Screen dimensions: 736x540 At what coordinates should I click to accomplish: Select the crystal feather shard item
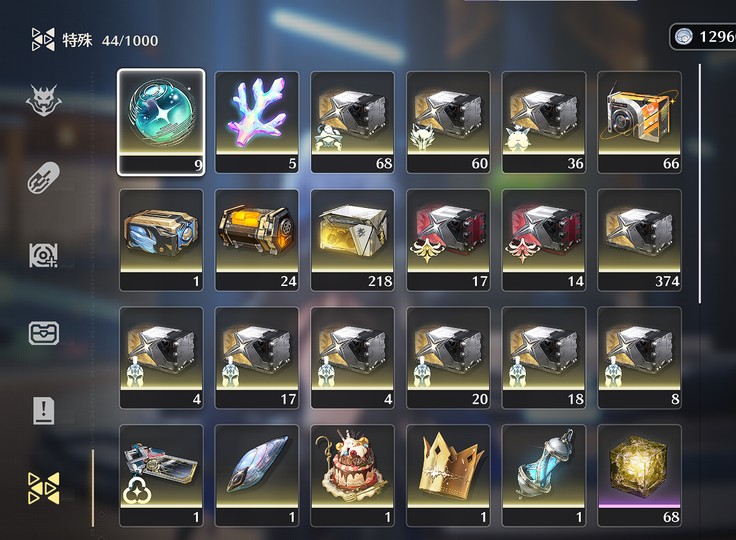click(x=257, y=476)
